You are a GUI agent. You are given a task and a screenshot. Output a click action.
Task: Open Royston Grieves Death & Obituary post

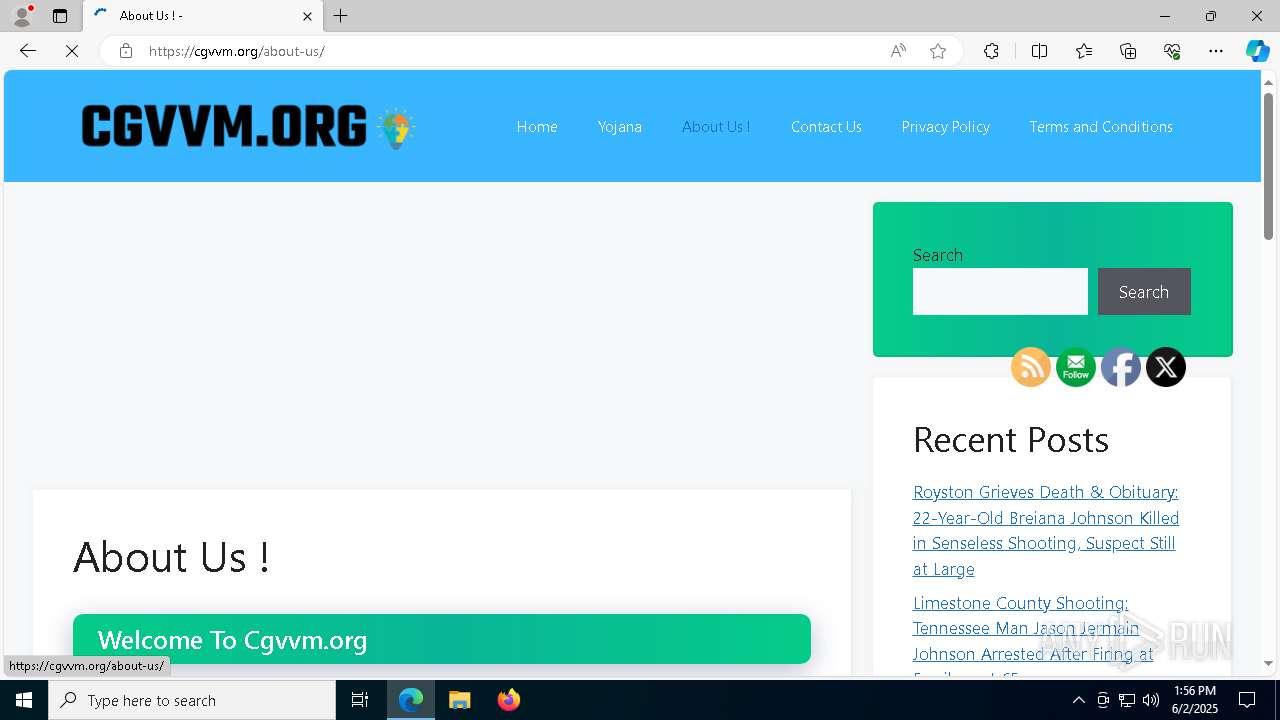[x=1046, y=530]
